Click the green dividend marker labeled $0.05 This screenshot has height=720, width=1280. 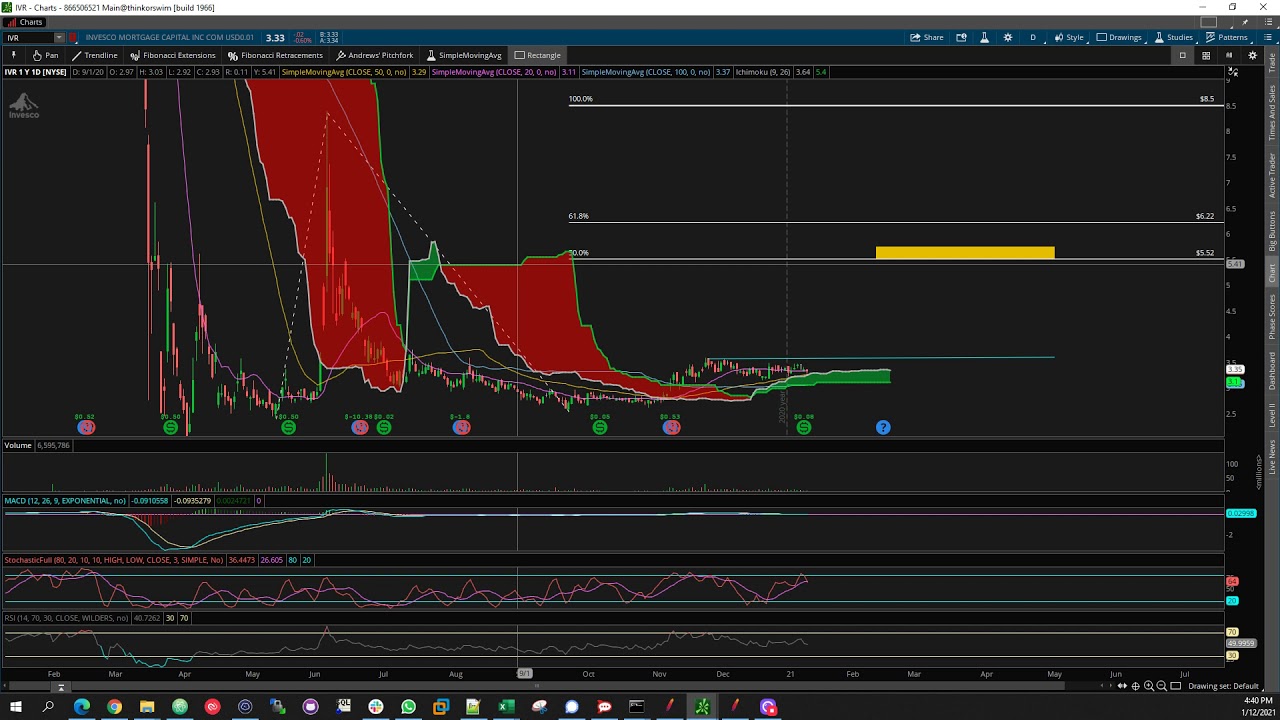tap(600, 427)
